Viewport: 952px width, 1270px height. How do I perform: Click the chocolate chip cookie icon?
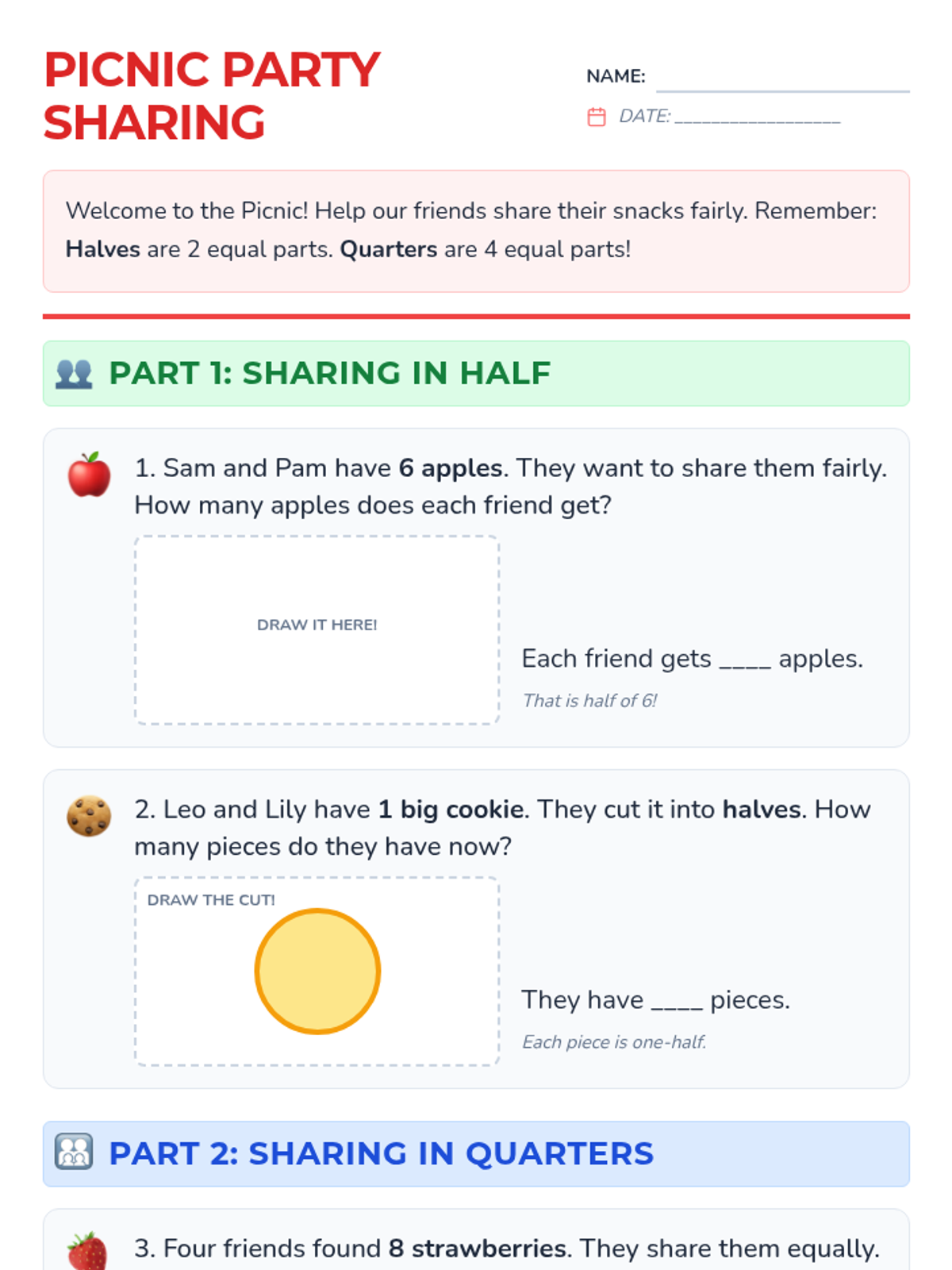89,816
